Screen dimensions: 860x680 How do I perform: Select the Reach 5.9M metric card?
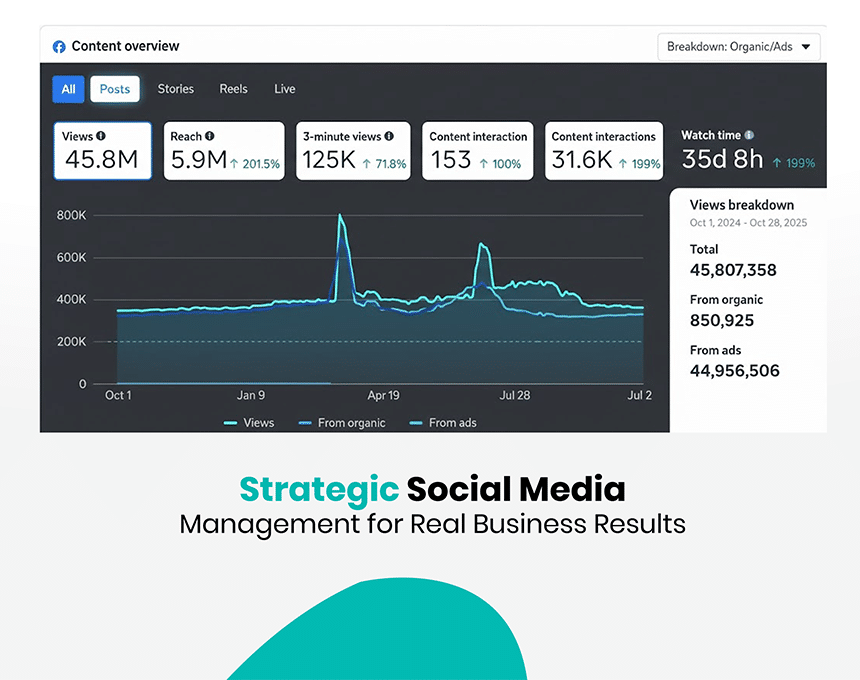224,151
